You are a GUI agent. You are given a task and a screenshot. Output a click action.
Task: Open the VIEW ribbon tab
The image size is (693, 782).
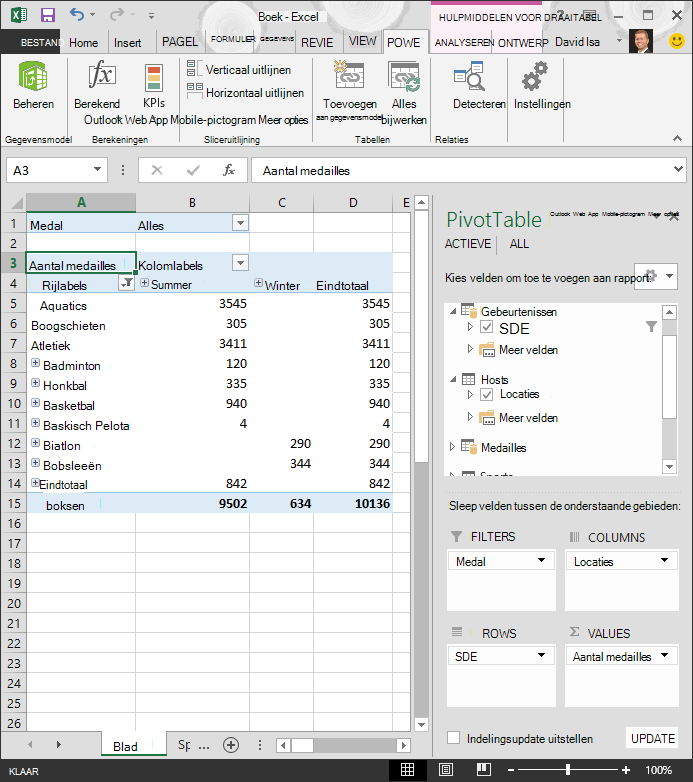[362, 41]
